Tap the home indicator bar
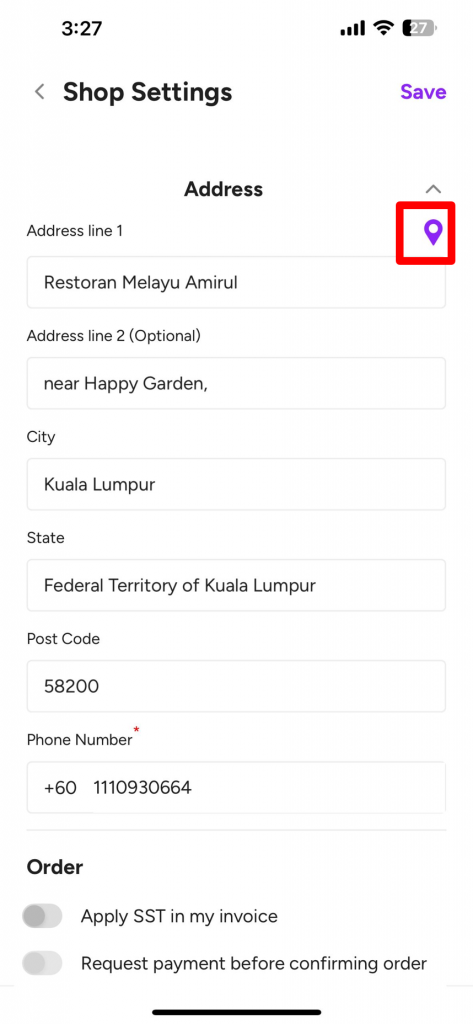Viewport: 473px width, 1024px height. click(x=236, y=1012)
